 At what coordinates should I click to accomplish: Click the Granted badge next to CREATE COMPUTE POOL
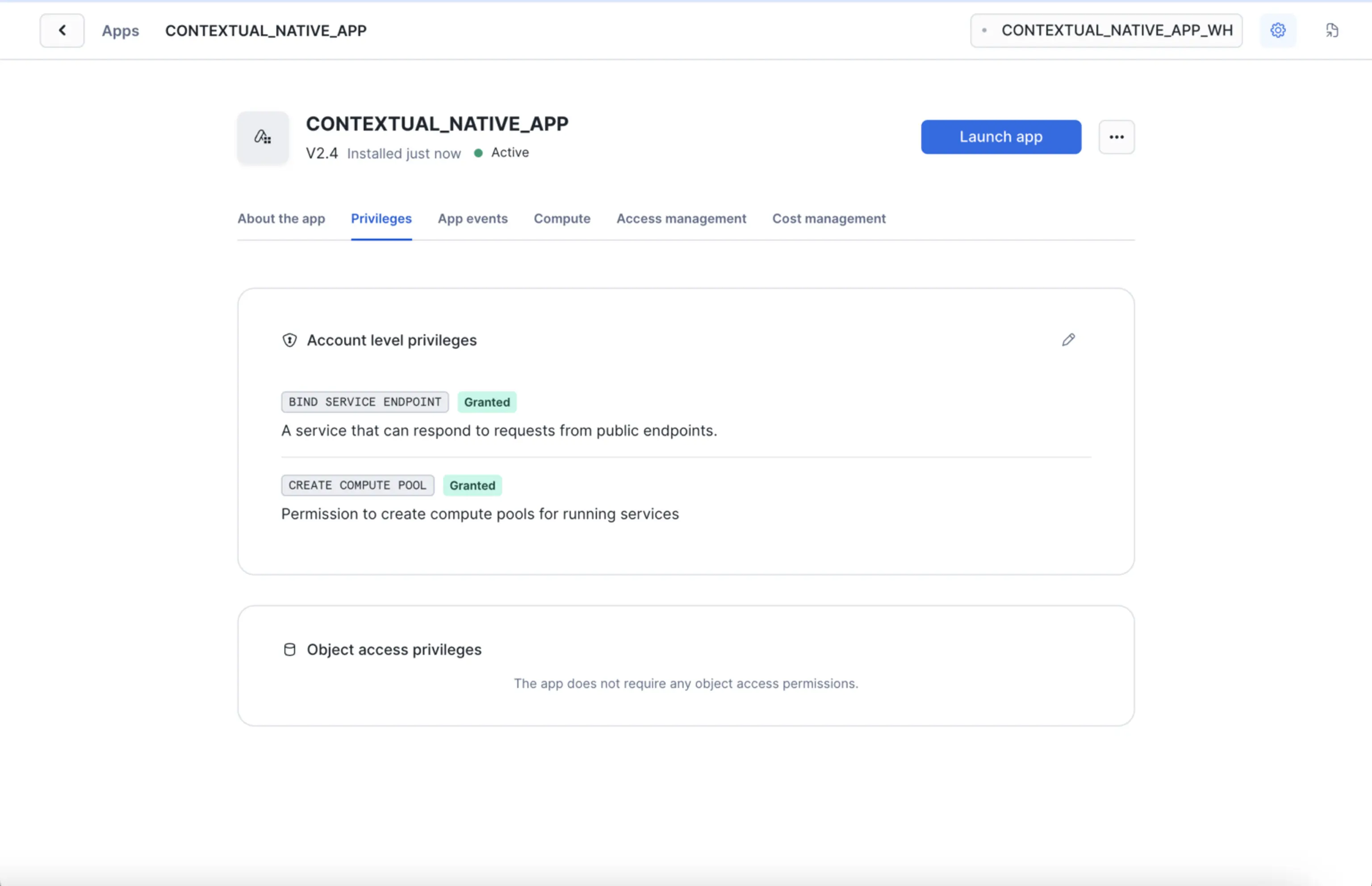(x=472, y=485)
